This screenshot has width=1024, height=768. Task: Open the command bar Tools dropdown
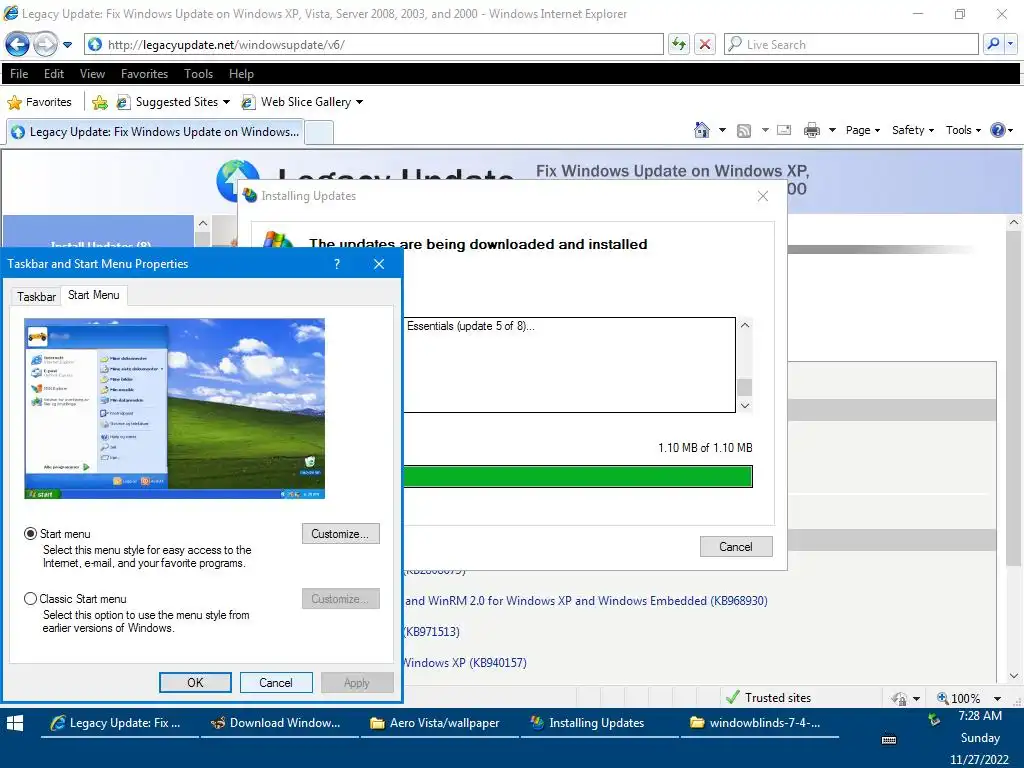pyautogui.click(x=963, y=130)
